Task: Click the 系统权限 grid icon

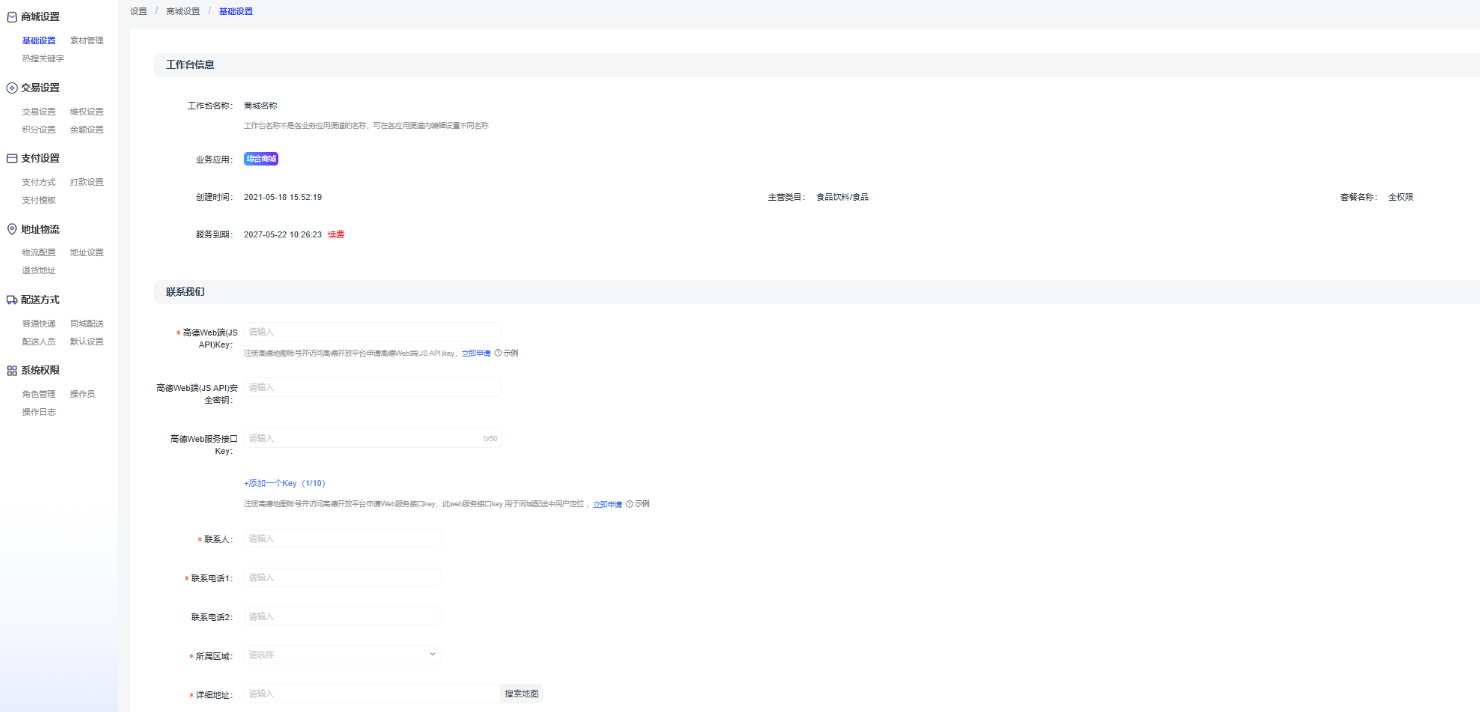Action: (12, 371)
